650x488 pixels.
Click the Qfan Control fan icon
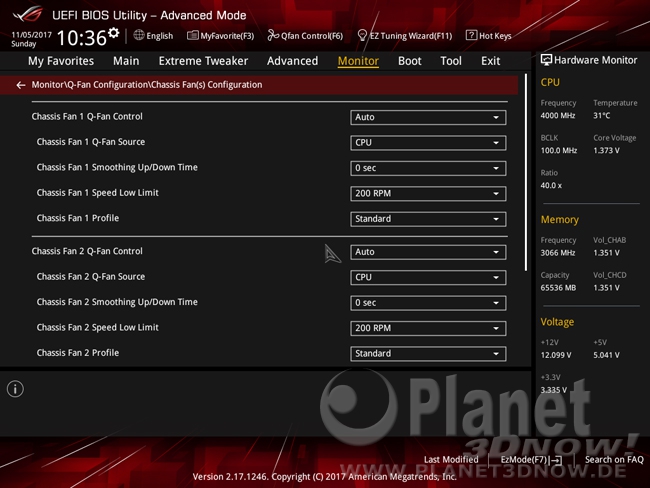pos(273,36)
